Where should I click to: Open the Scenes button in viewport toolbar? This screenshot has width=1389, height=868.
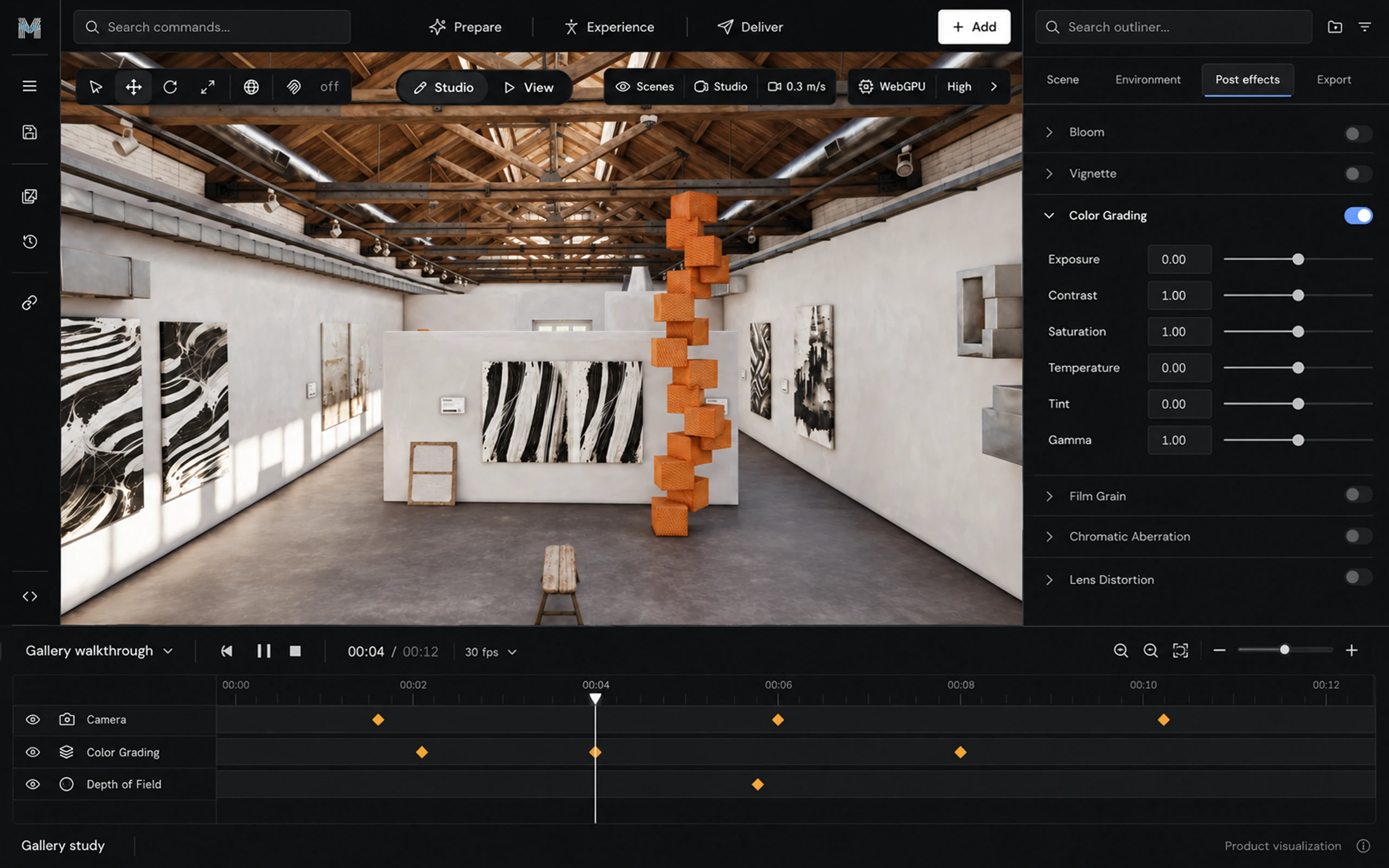(x=645, y=87)
